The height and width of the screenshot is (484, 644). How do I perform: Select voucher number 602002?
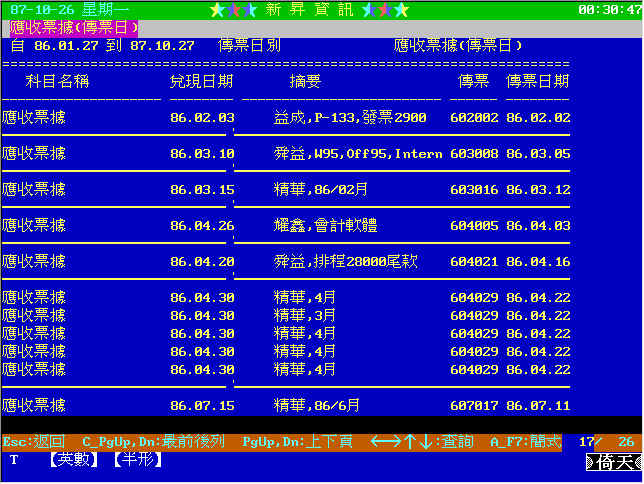pos(474,118)
